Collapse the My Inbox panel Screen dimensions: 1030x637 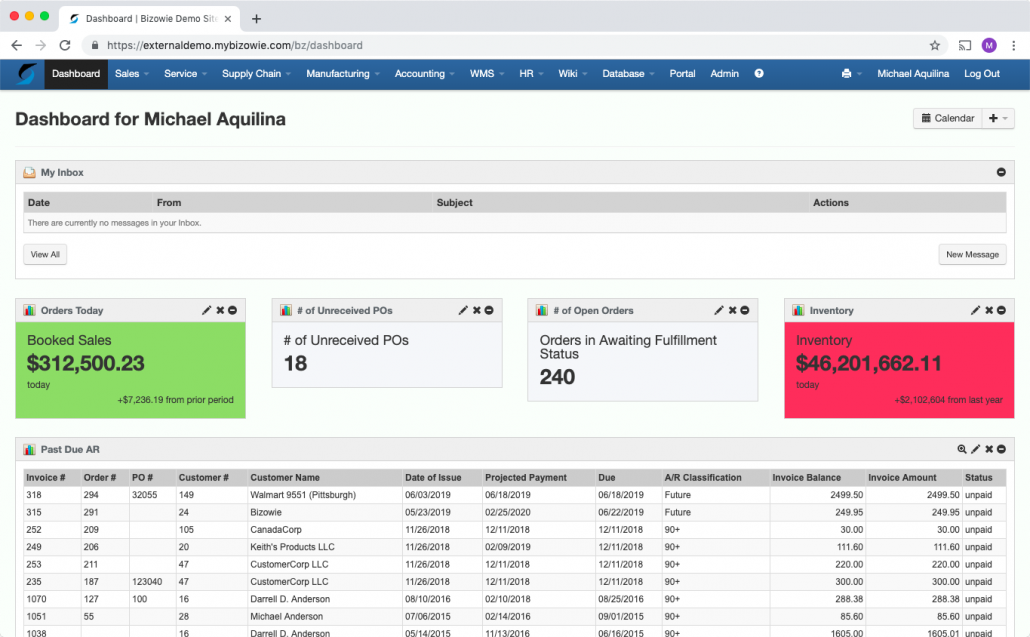point(1001,173)
